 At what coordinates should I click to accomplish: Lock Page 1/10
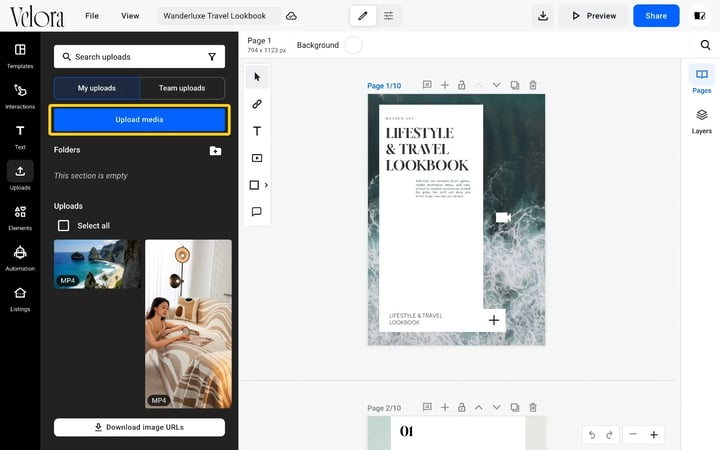[x=461, y=85]
